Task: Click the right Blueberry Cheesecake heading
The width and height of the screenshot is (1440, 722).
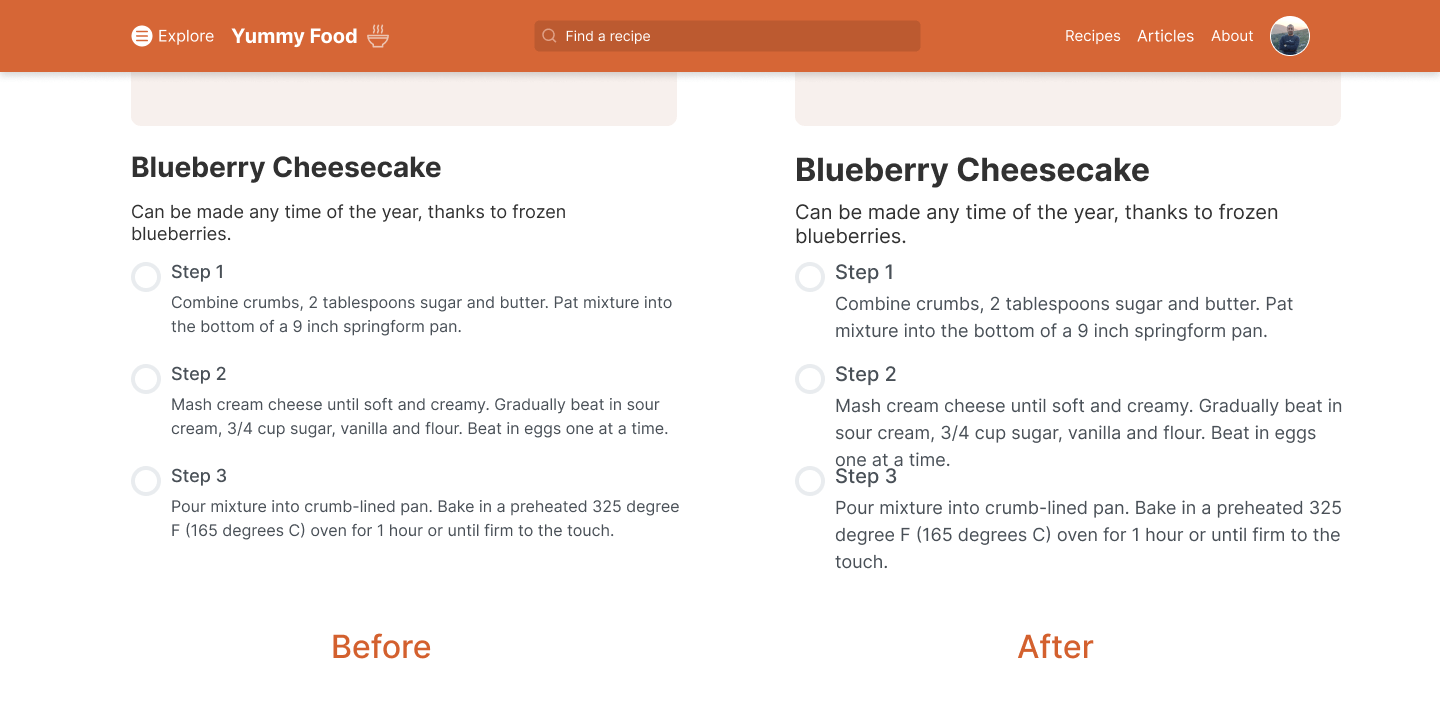Action: click(x=972, y=170)
